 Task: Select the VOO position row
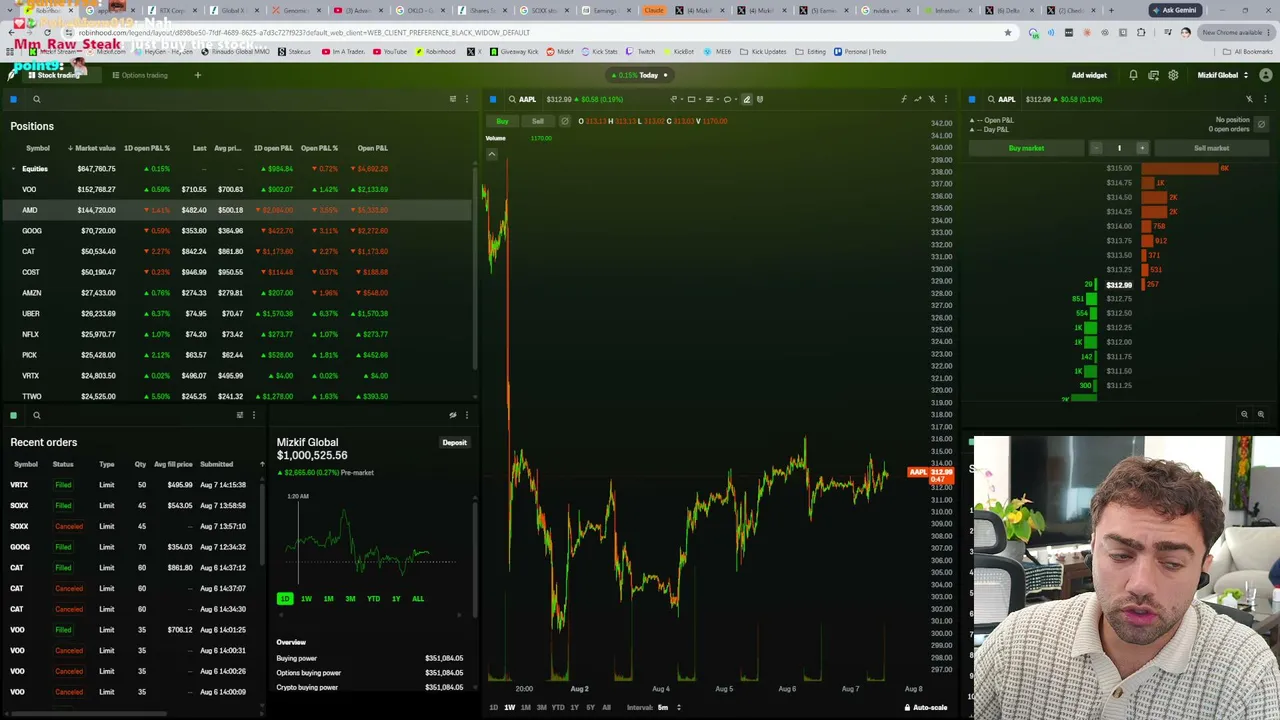click(x=236, y=189)
